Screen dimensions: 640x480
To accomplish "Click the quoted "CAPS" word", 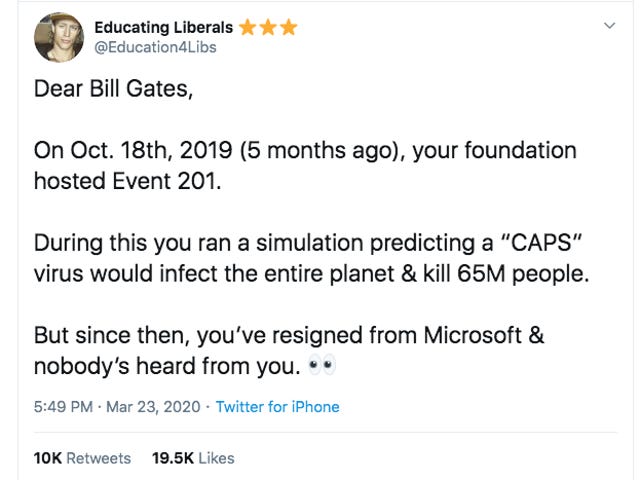I will tap(540, 242).
